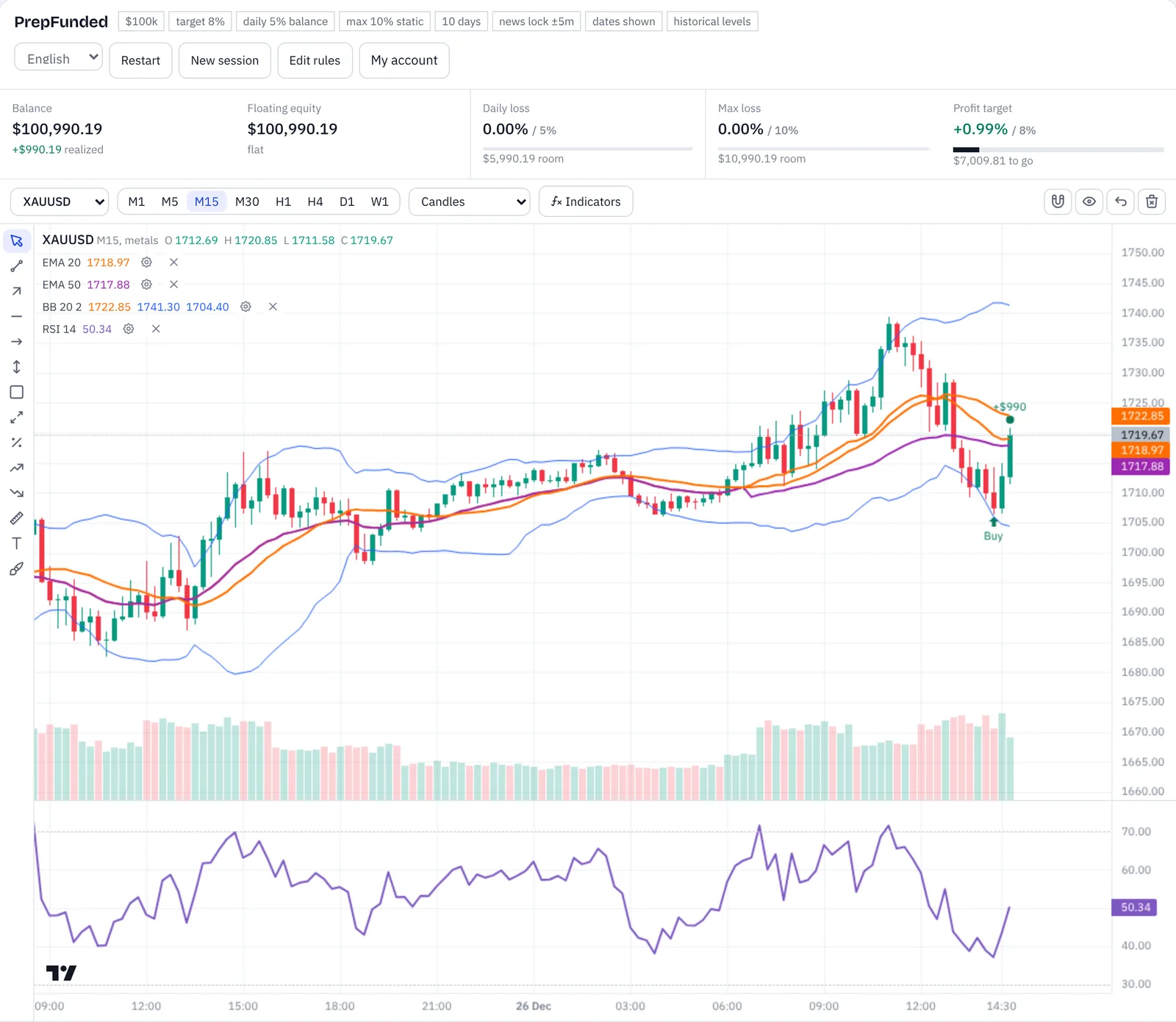Select the diagonal expand measure tool
Viewport: 1176px width, 1022px height.
coord(17,418)
